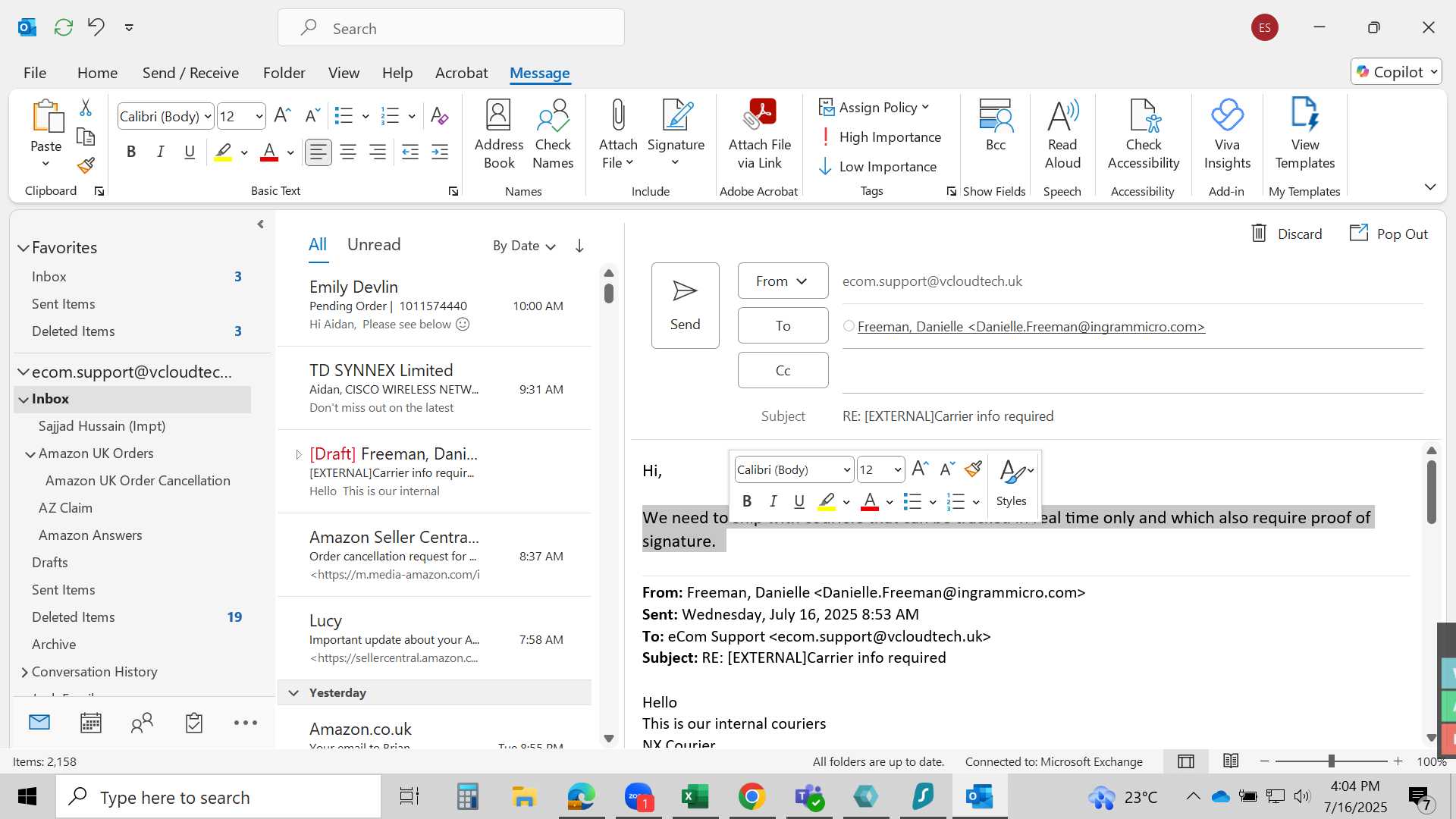
Task: Open the Copilot dropdown
Action: pyautogui.click(x=1396, y=72)
